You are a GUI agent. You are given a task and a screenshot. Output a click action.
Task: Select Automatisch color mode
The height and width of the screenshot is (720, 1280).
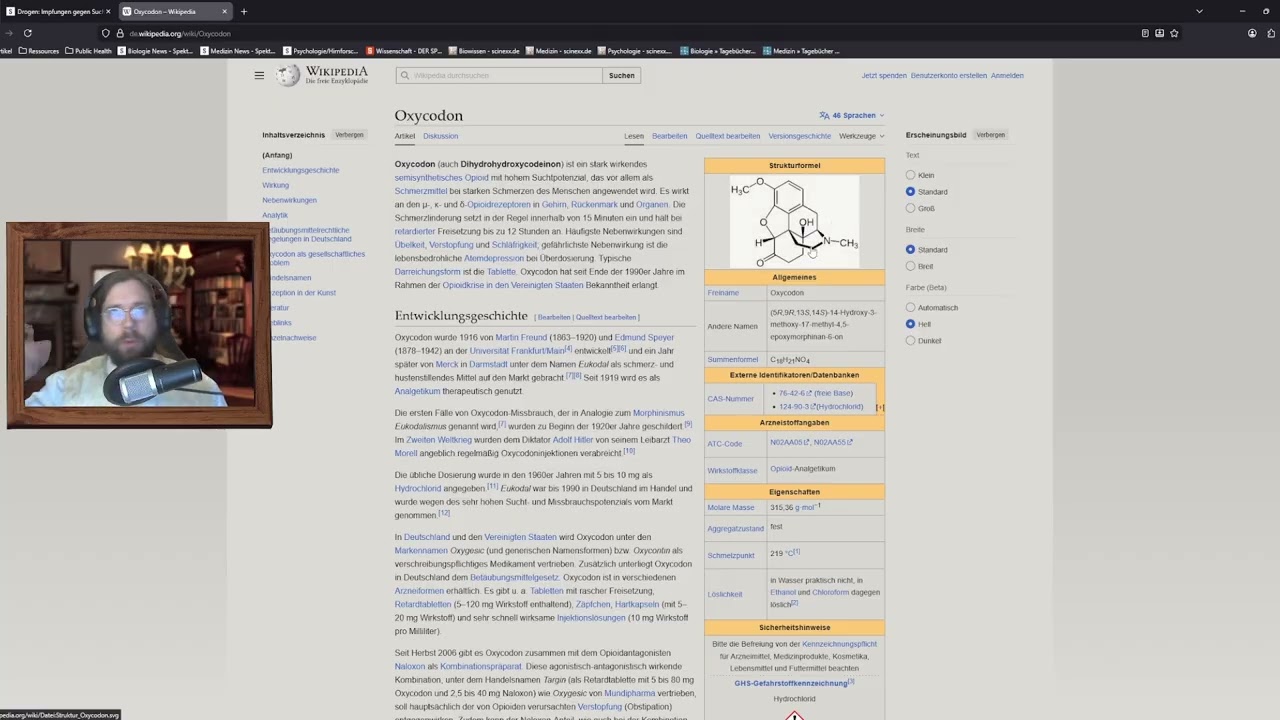910,307
